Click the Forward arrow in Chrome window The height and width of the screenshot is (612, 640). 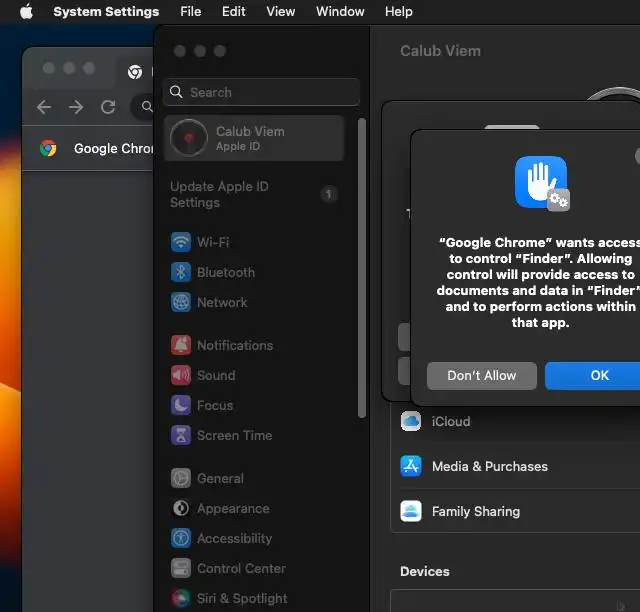(x=76, y=107)
